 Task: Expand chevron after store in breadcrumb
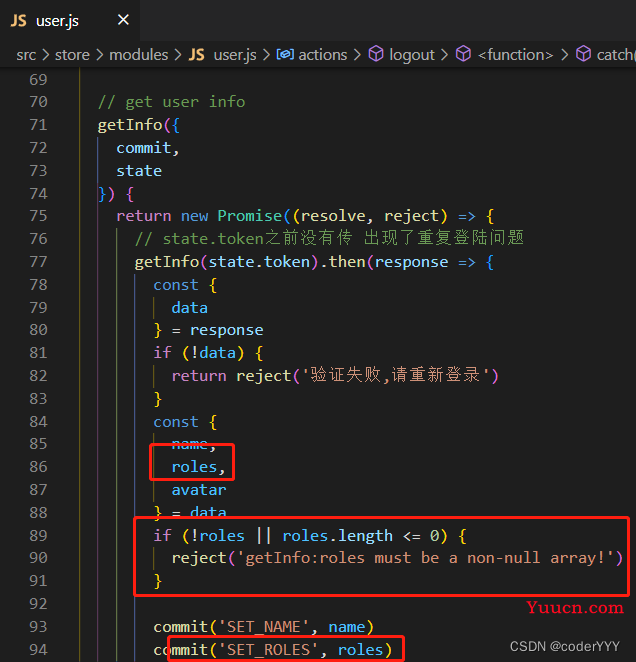pos(100,55)
